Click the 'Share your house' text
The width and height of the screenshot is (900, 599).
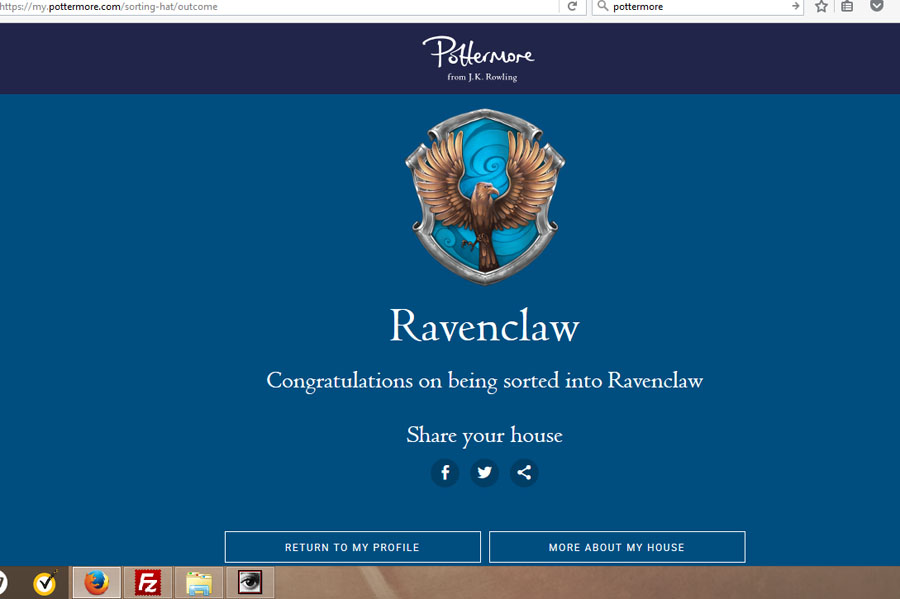[x=484, y=435]
